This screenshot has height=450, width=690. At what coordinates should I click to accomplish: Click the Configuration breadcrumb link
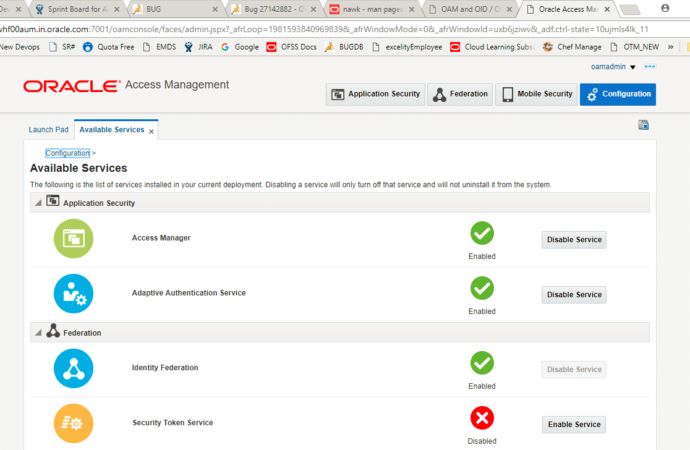(67, 153)
